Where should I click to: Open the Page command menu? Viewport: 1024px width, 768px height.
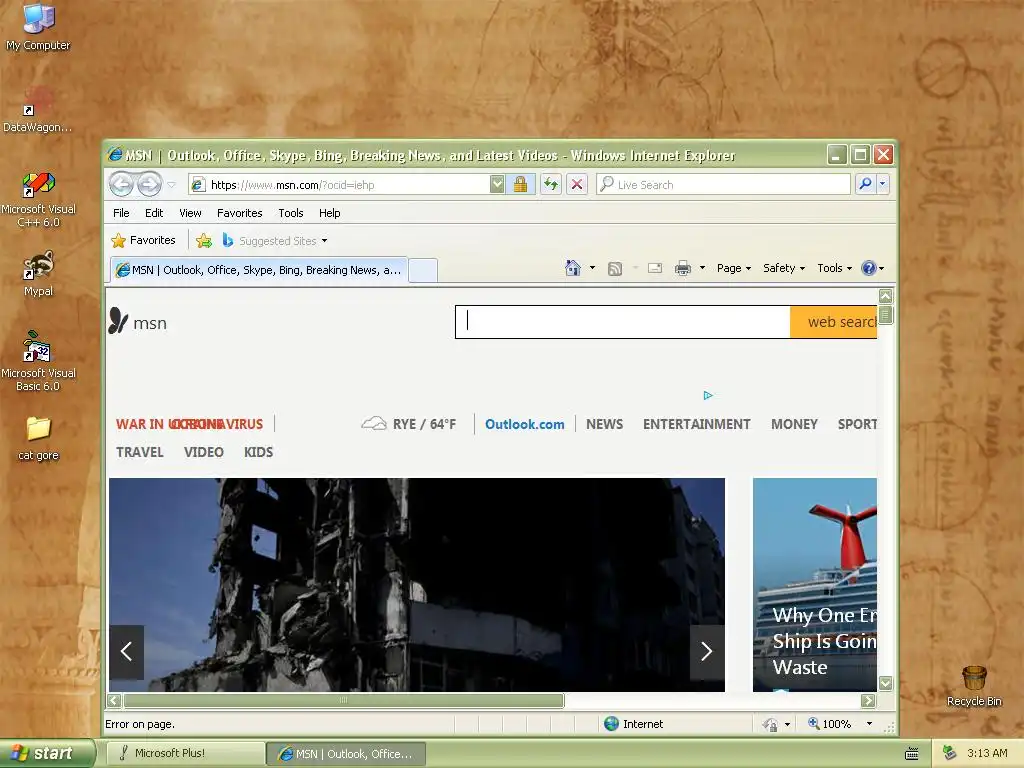tap(734, 268)
